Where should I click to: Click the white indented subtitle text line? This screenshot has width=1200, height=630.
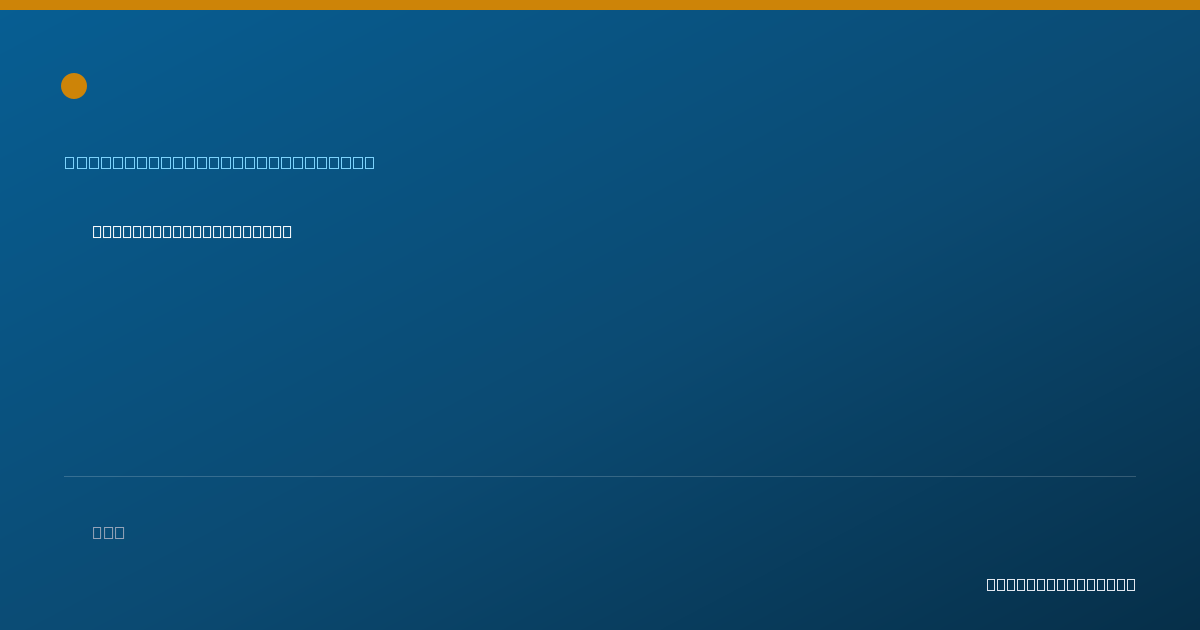tap(192, 231)
